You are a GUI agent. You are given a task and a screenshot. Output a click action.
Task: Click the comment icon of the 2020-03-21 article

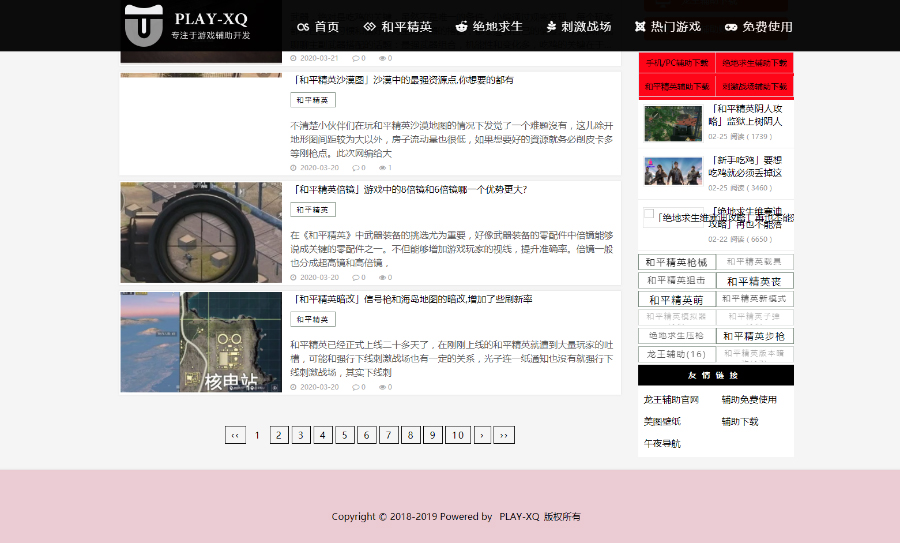click(356, 58)
